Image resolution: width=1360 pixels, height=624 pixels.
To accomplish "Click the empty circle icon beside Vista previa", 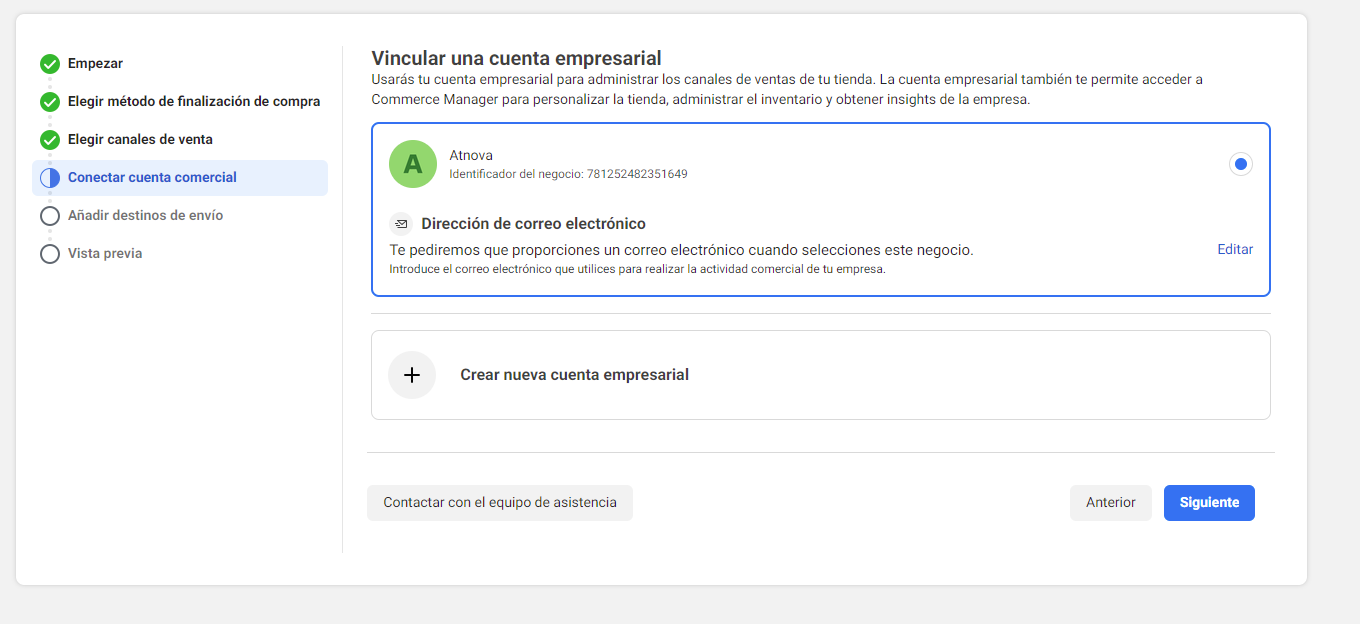I will click(x=50, y=254).
